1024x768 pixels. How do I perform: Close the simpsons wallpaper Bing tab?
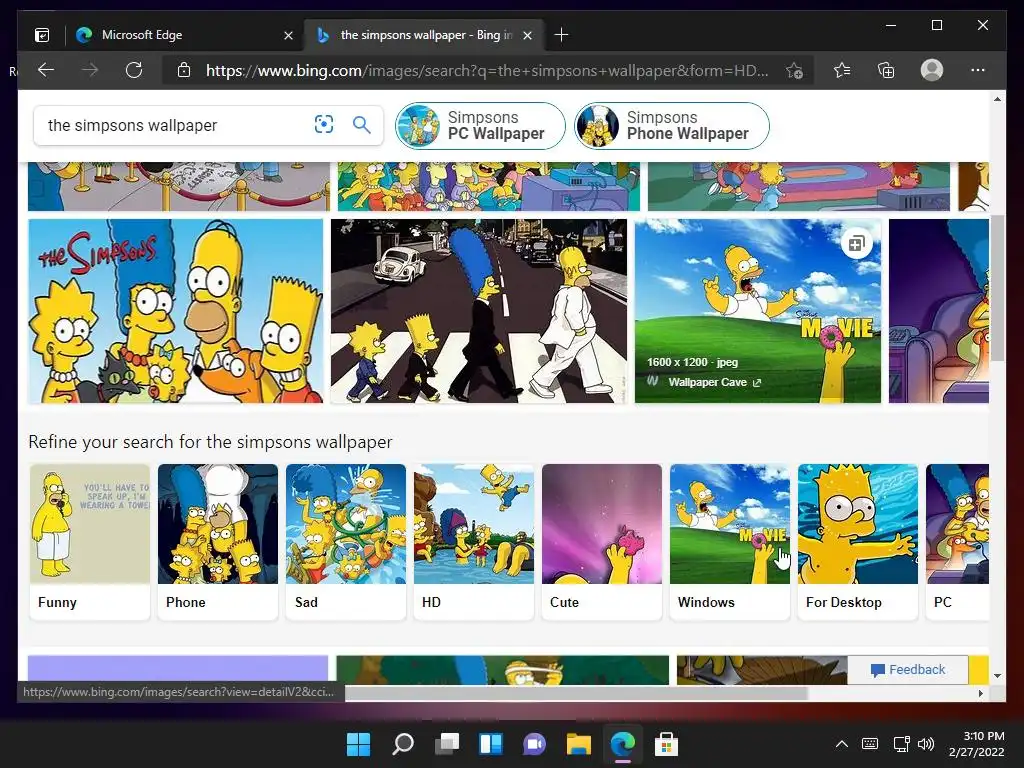coord(528,35)
